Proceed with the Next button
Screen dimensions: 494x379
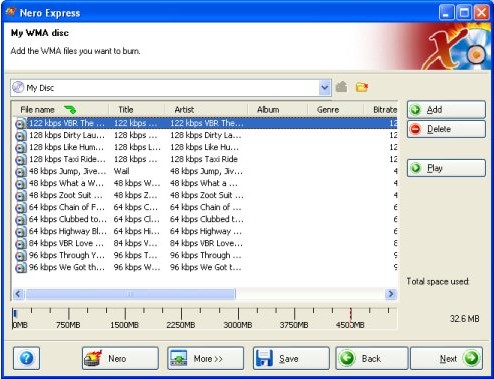tap(446, 358)
